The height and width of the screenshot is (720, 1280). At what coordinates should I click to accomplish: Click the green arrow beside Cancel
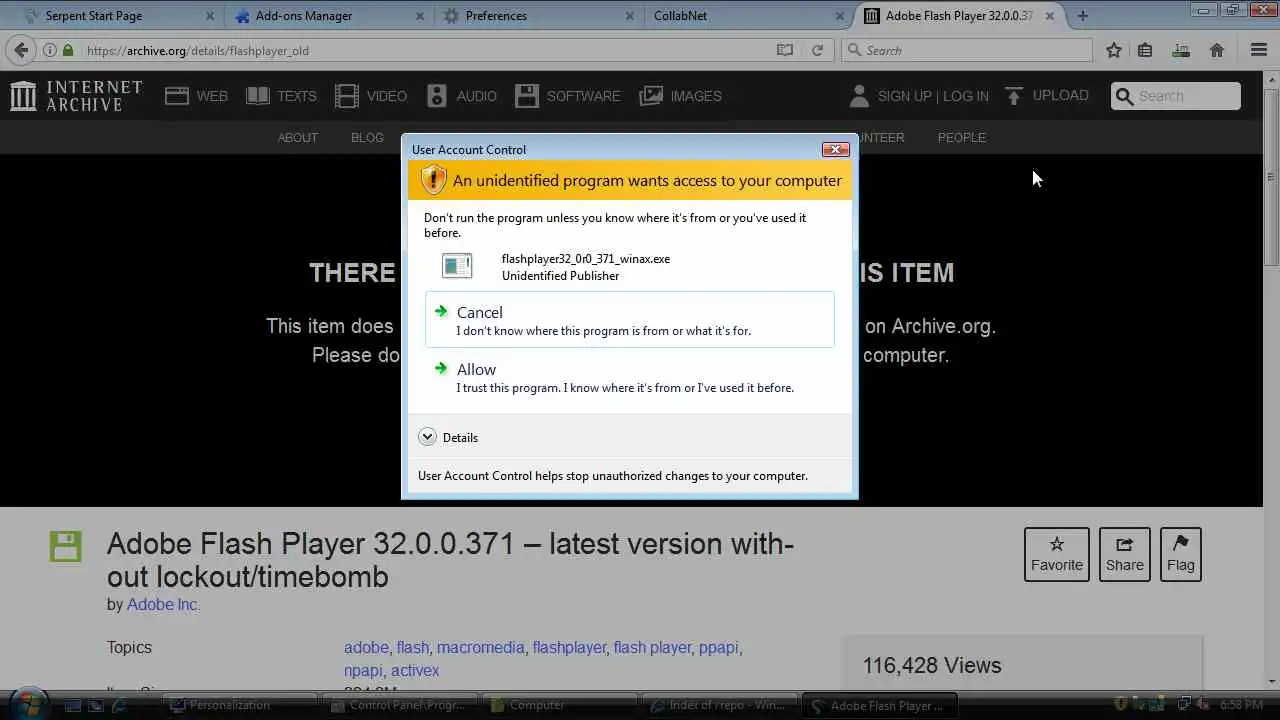pyautogui.click(x=441, y=311)
